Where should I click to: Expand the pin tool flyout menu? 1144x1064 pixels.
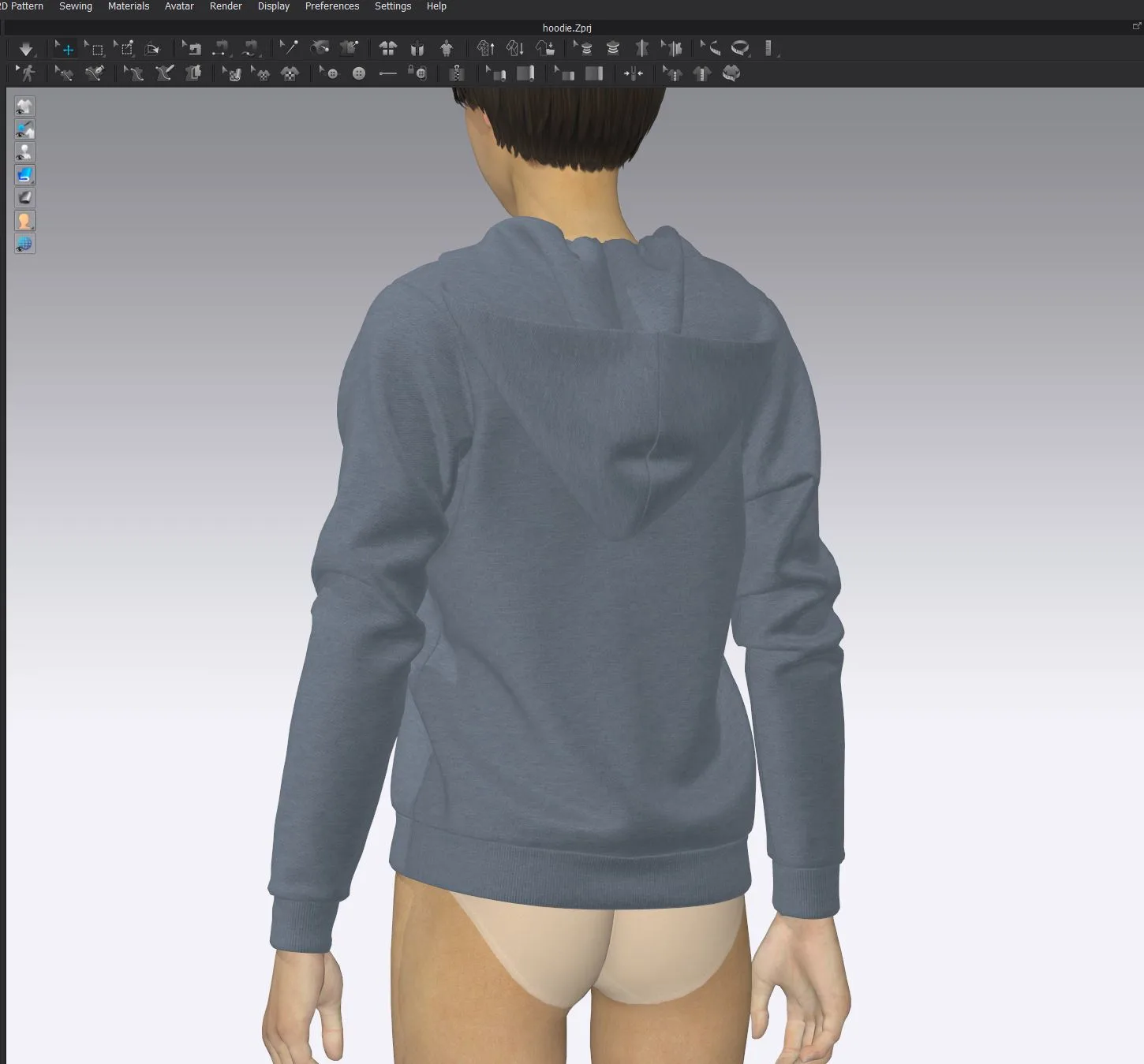(x=297, y=57)
